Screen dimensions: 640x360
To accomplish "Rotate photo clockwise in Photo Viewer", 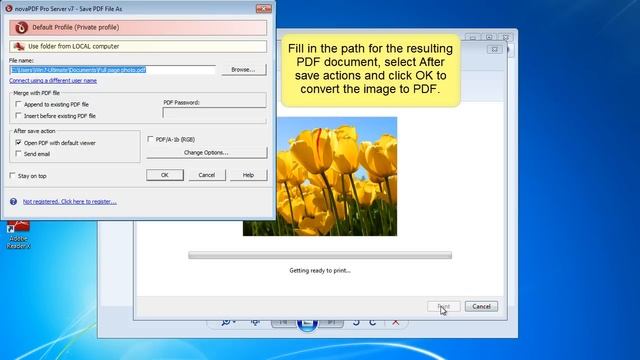I will coord(373,322).
